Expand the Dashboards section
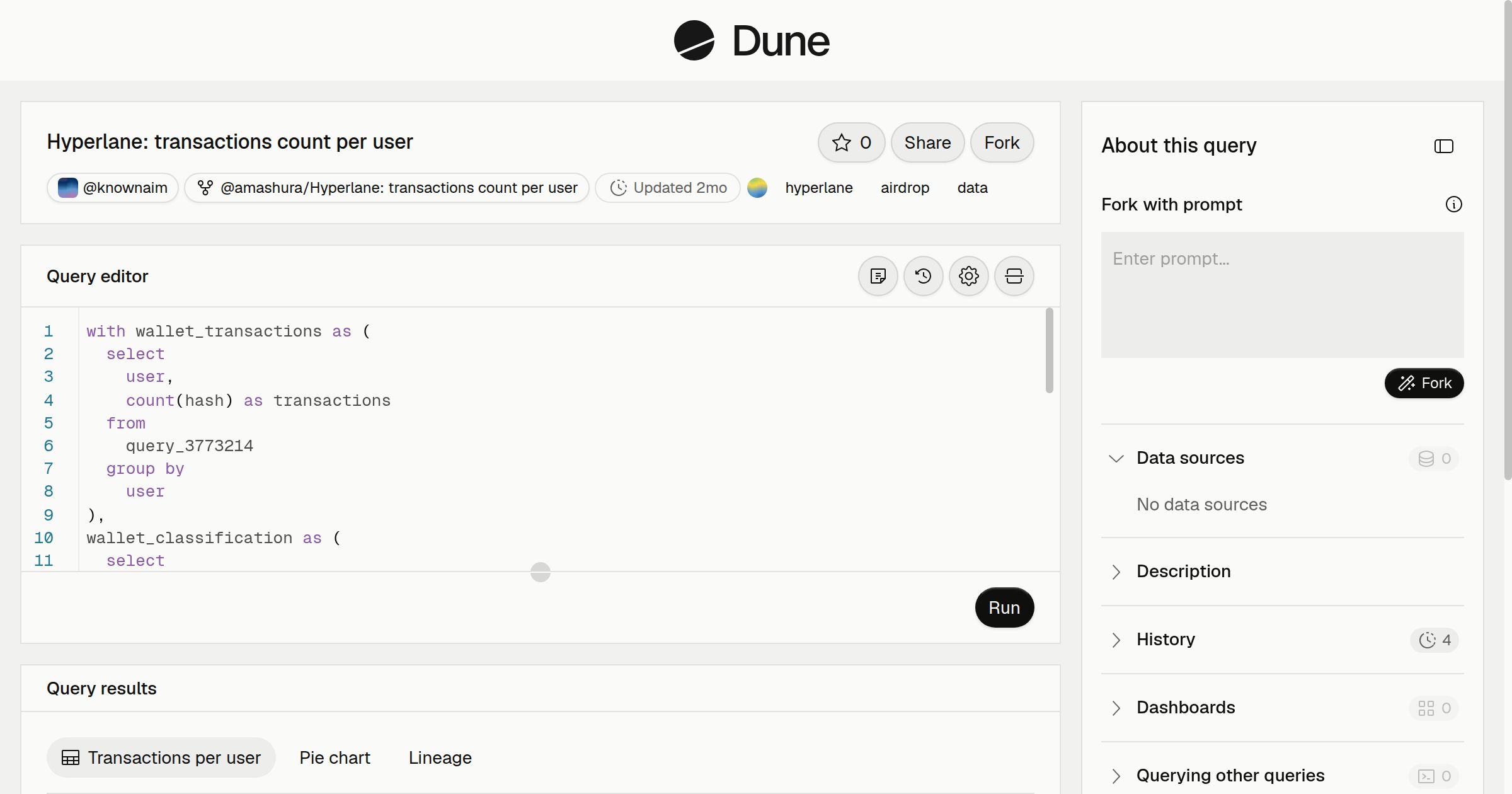 (x=1116, y=708)
